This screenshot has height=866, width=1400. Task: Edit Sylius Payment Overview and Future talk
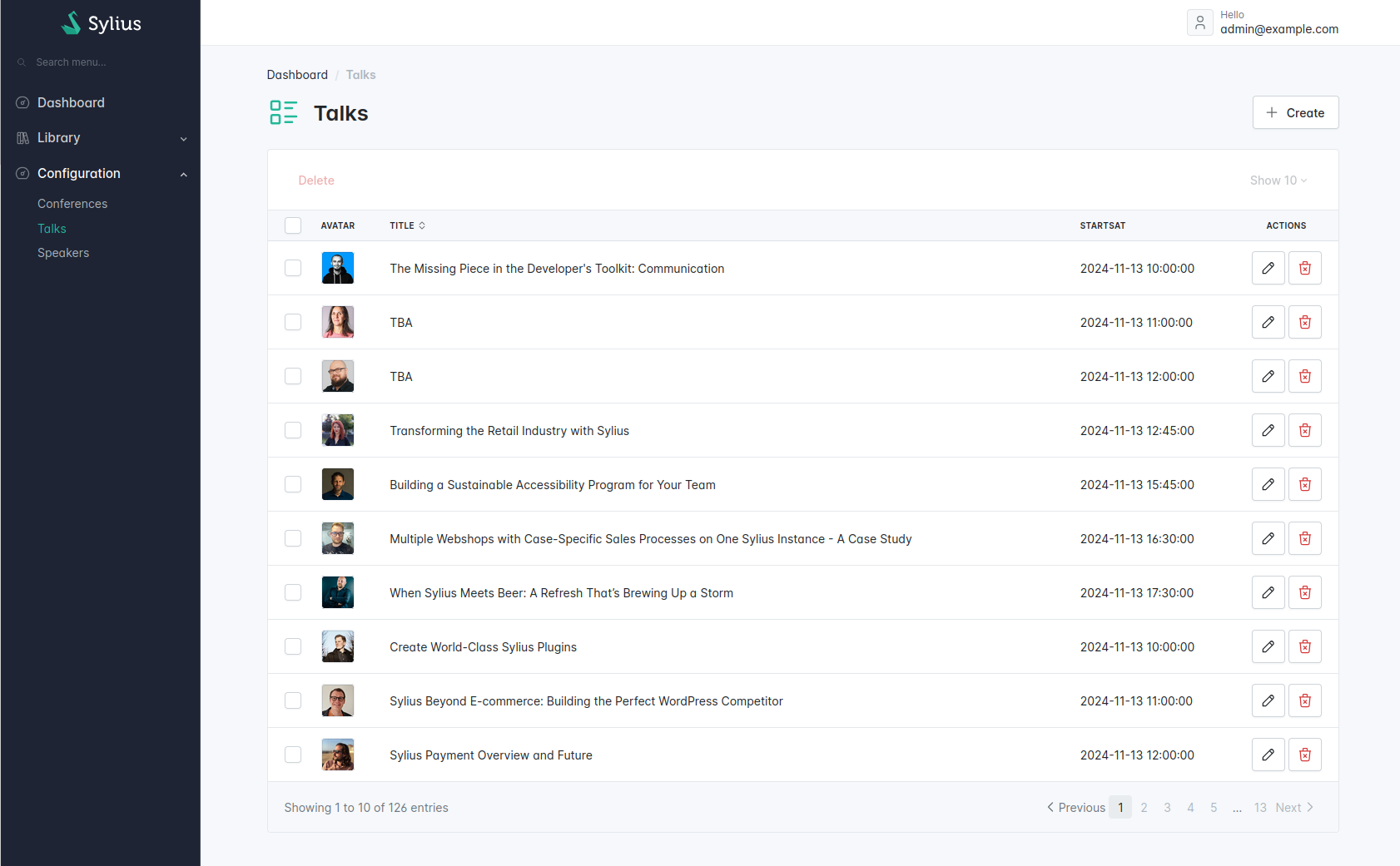1268,755
